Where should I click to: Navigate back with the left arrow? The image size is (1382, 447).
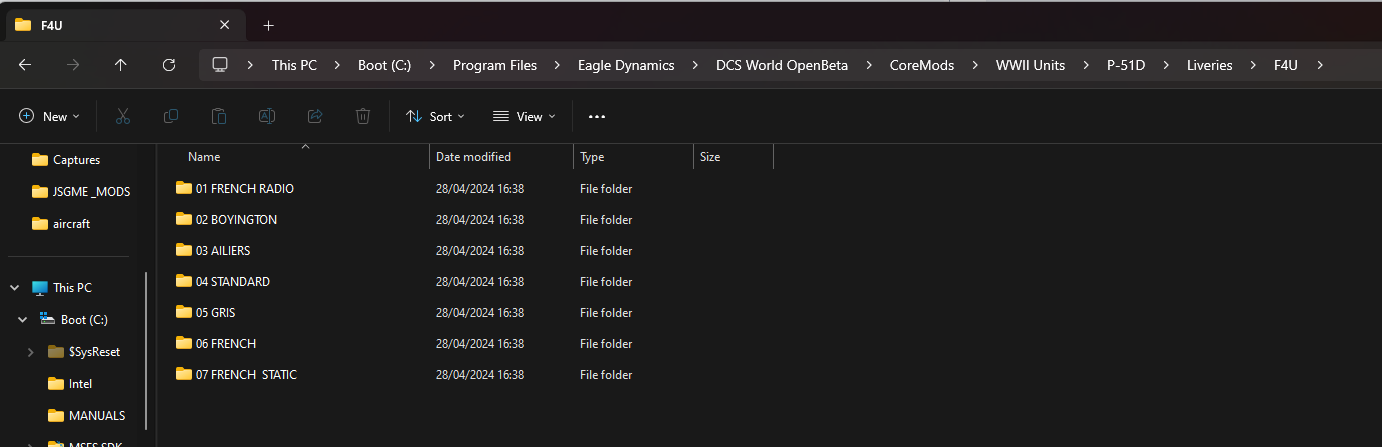[x=25, y=65]
